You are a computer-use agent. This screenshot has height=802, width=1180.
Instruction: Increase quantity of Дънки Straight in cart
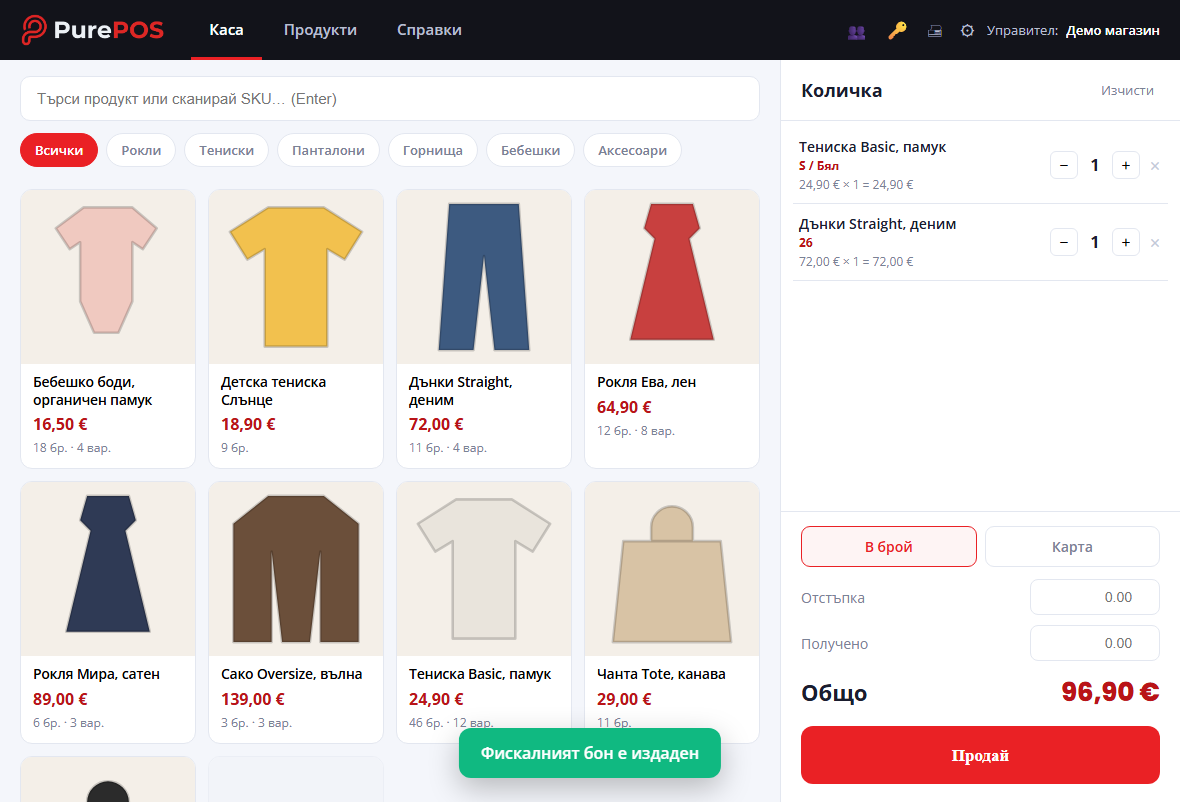[x=1125, y=242]
